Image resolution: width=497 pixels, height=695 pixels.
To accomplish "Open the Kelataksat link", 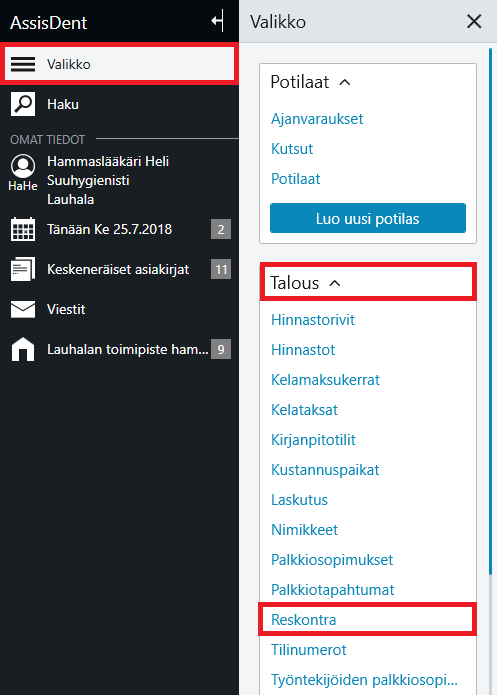I will pos(304,410).
